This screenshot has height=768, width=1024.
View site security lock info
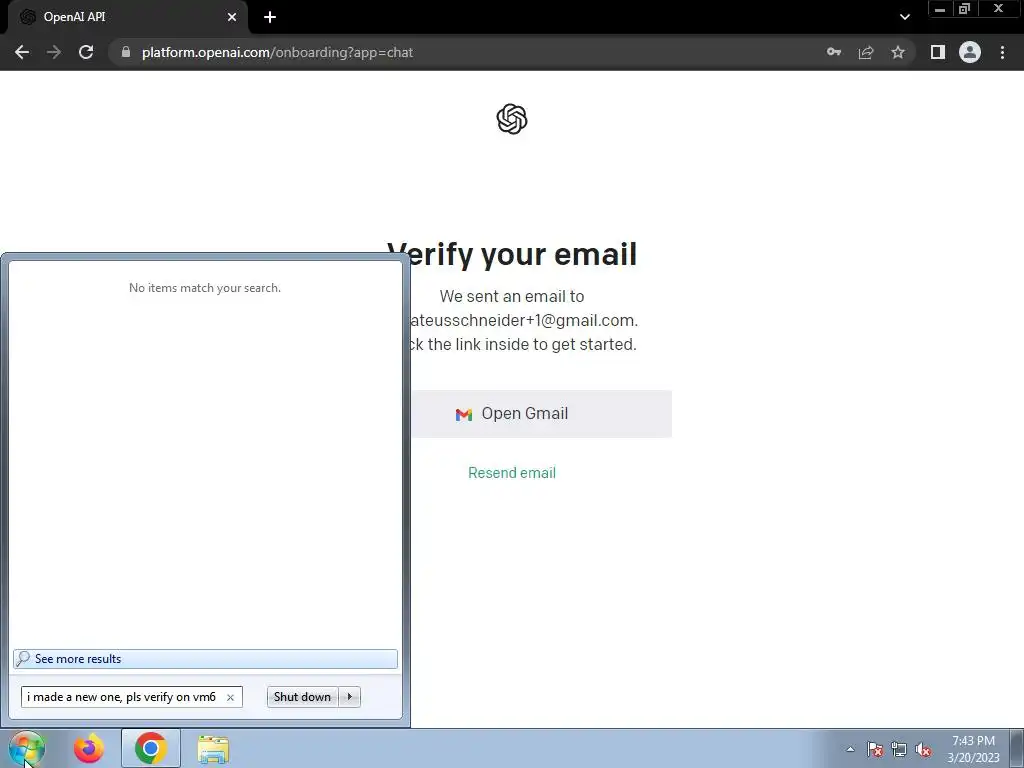click(x=126, y=52)
